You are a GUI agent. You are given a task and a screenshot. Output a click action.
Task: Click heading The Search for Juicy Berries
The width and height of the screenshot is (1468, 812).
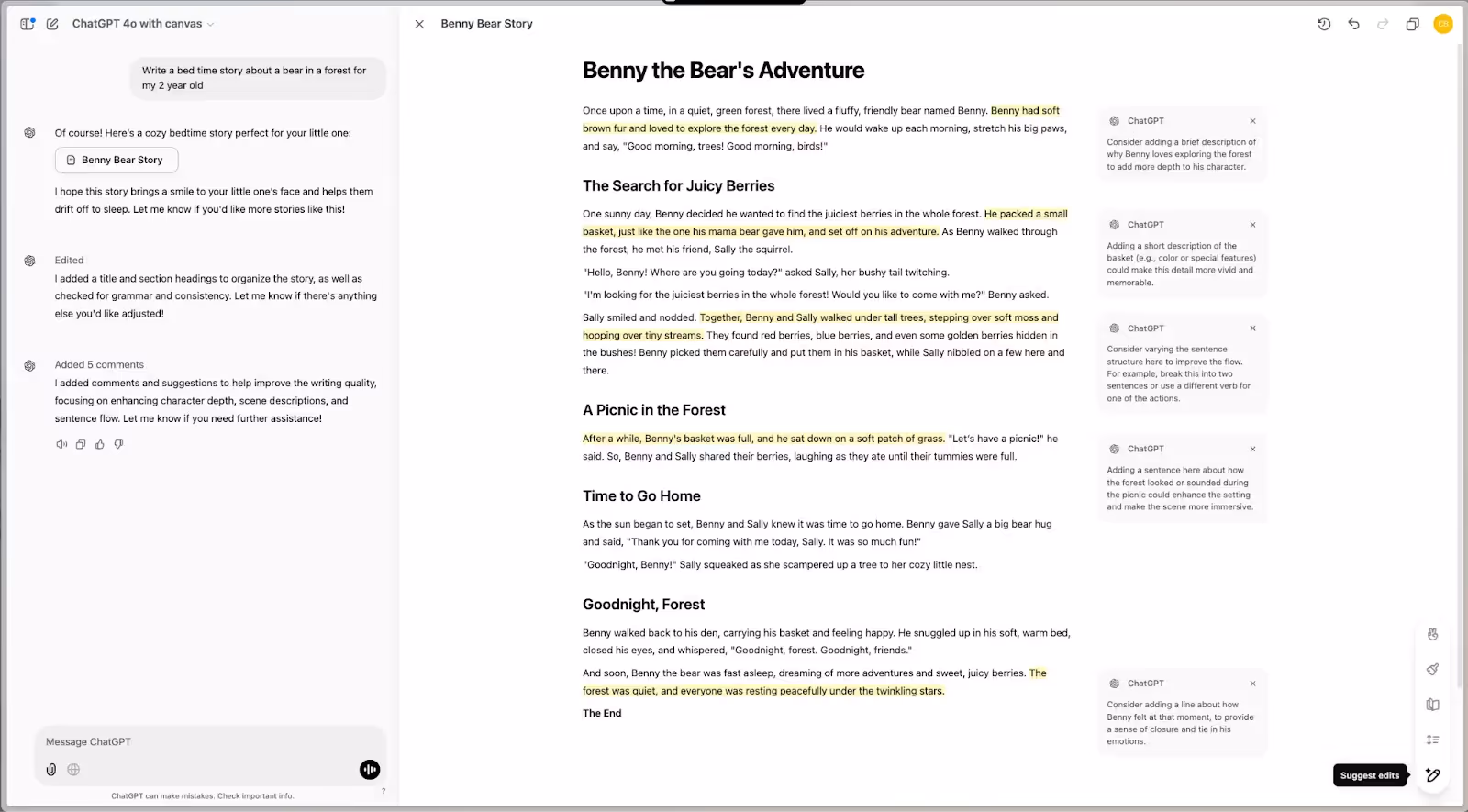pos(678,185)
